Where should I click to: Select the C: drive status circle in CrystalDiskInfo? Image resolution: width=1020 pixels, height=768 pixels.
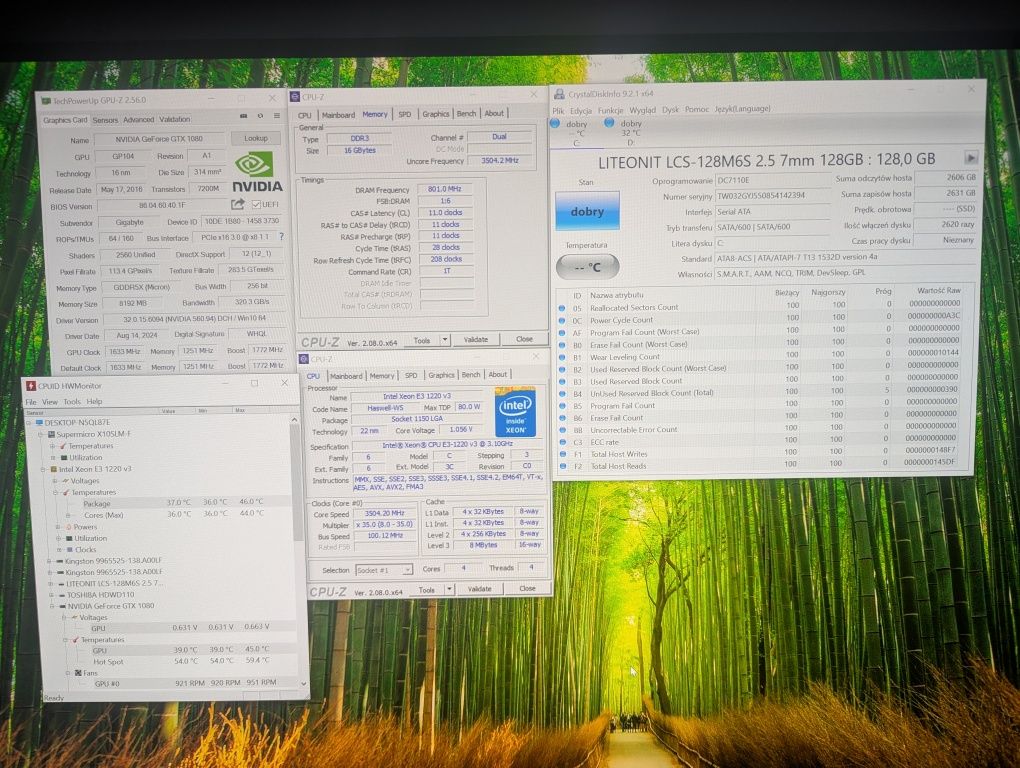pyautogui.click(x=555, y=122)
